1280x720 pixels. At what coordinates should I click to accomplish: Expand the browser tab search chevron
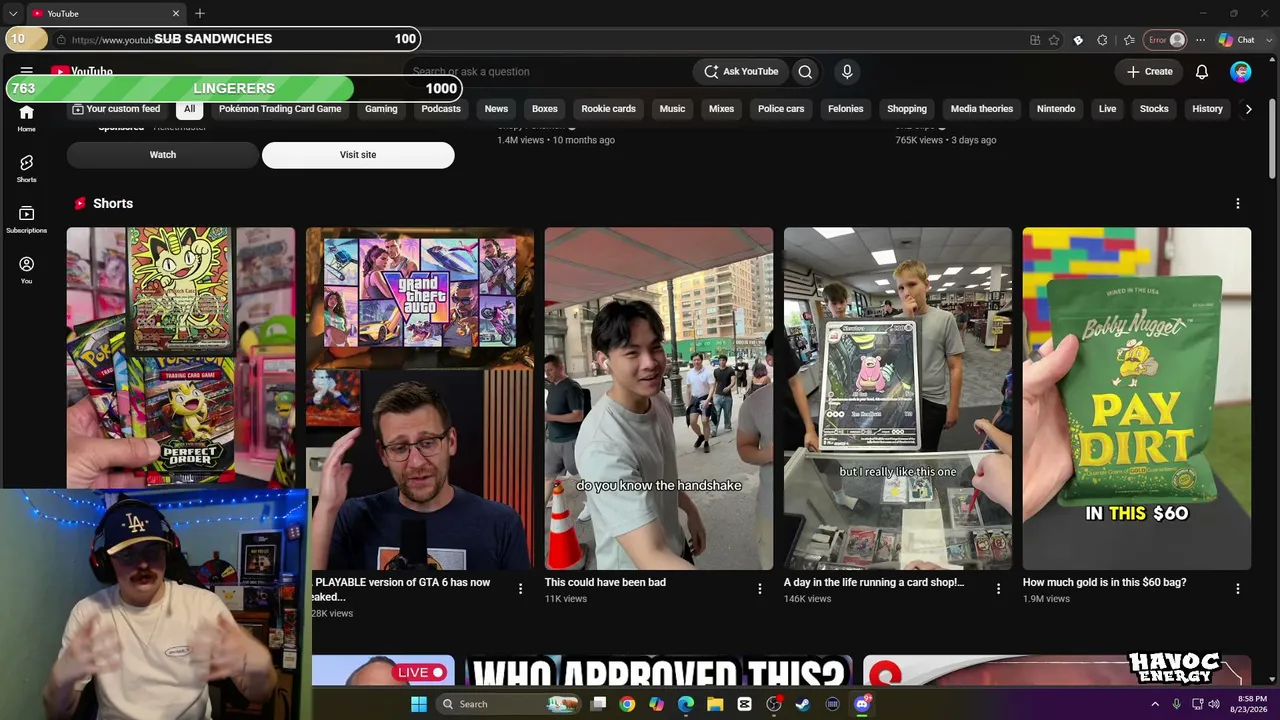click(13, 13)
